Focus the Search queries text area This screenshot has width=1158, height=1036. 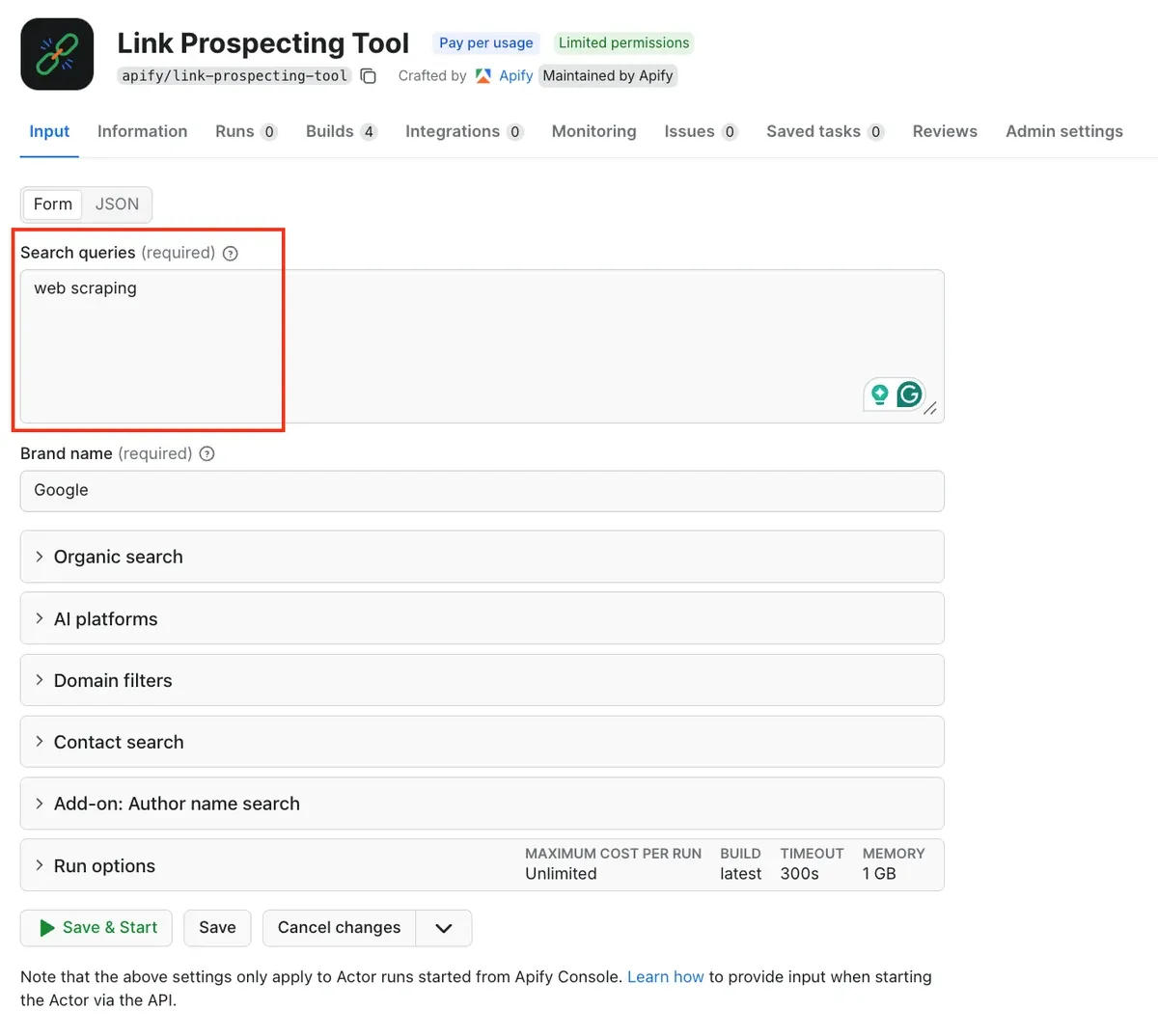482,346
